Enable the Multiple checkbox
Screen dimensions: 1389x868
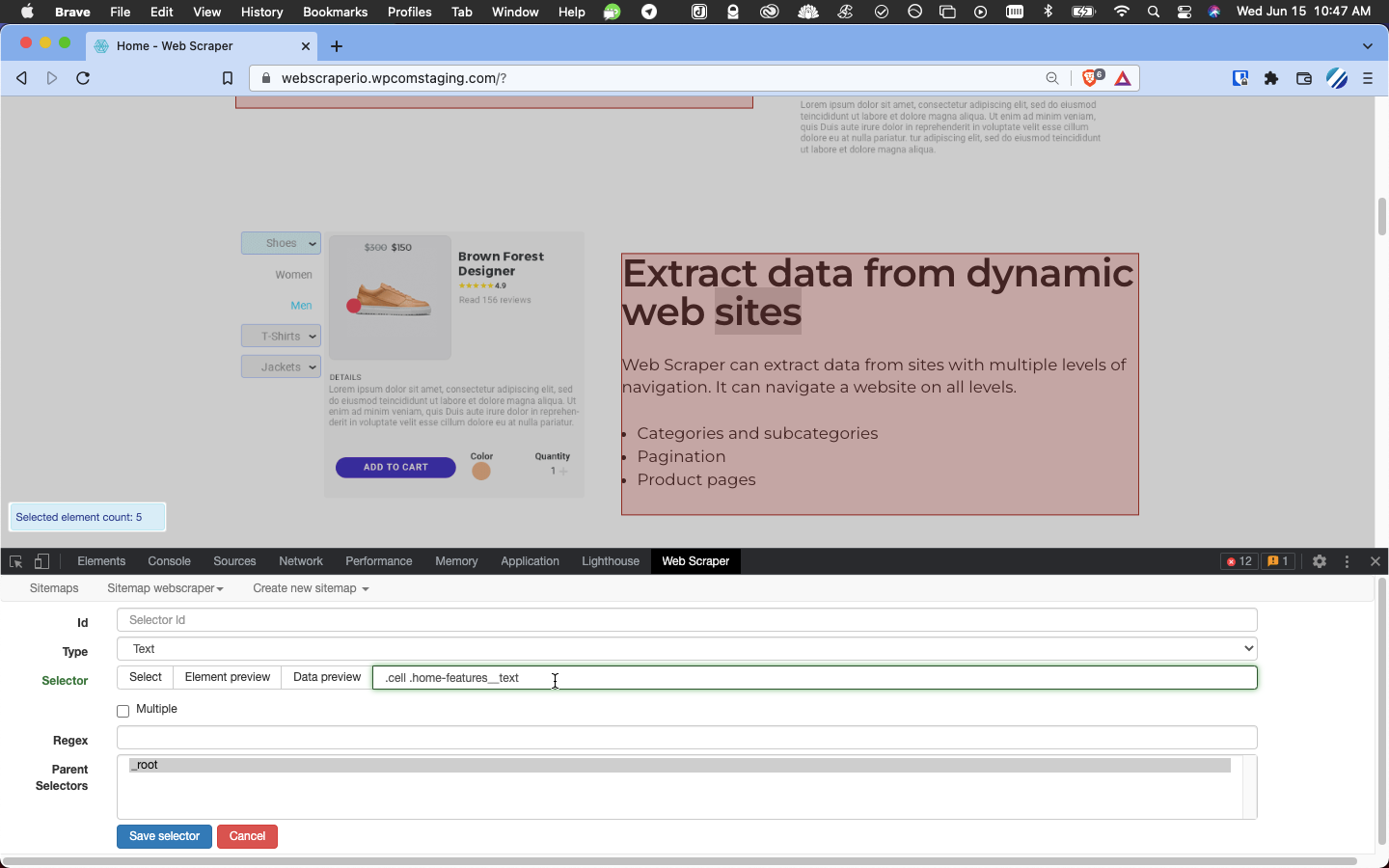coord(123,711)
